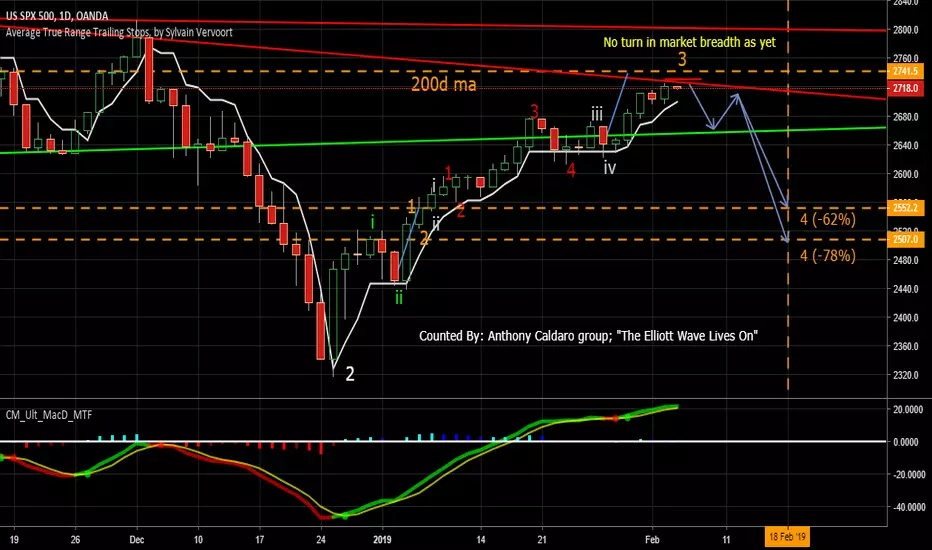Click the highlighted '18 Feb '19' date marker

pos(787,538)
